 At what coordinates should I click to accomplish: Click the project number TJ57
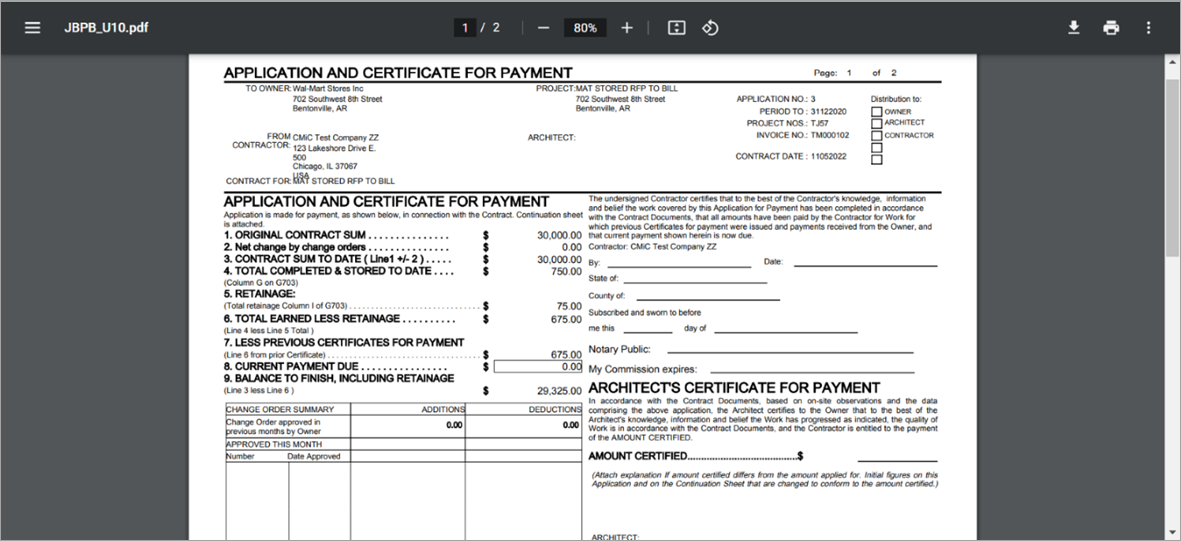coord(819,123)
